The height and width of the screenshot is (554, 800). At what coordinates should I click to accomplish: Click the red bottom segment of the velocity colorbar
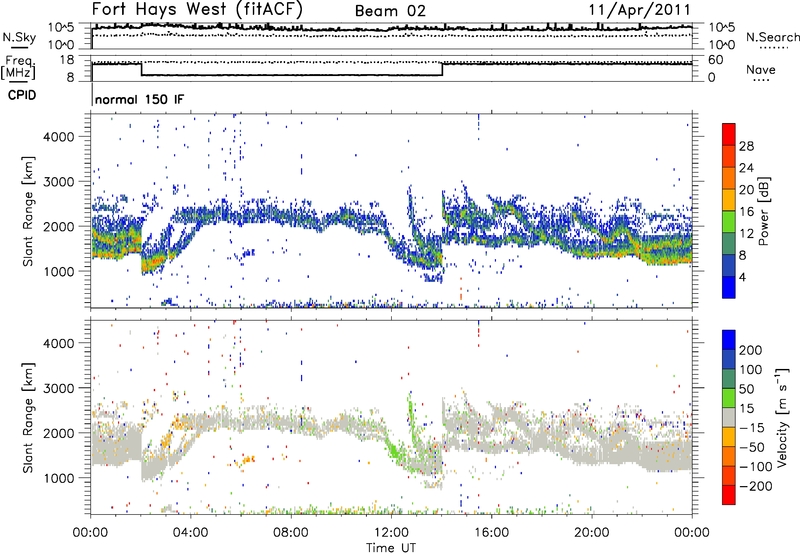click(729, 495)
